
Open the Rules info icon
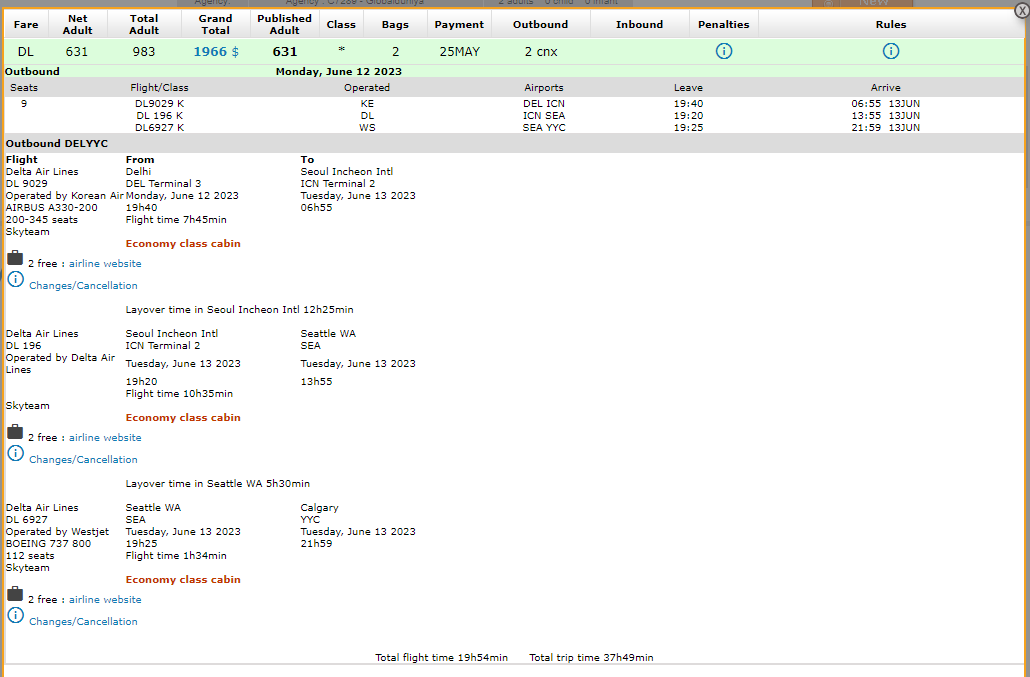click(x=890, y=51)
